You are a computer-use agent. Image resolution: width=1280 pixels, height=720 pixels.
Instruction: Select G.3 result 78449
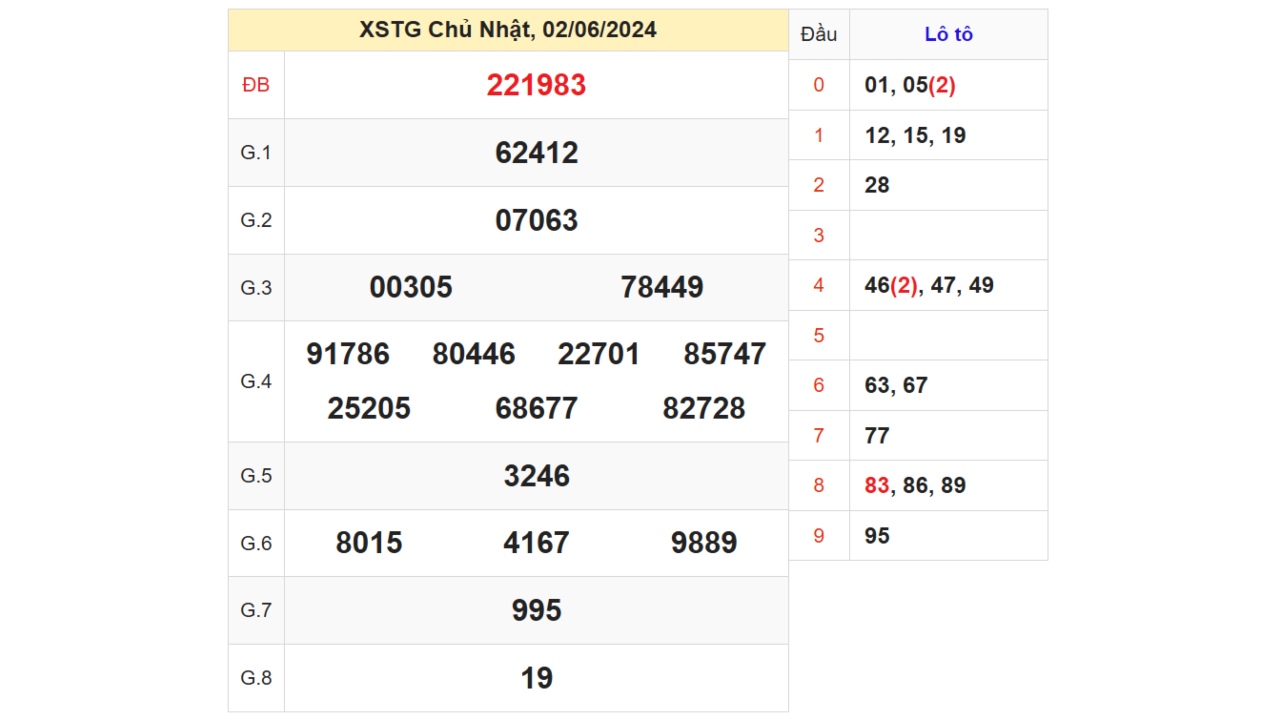click(662, 288)
